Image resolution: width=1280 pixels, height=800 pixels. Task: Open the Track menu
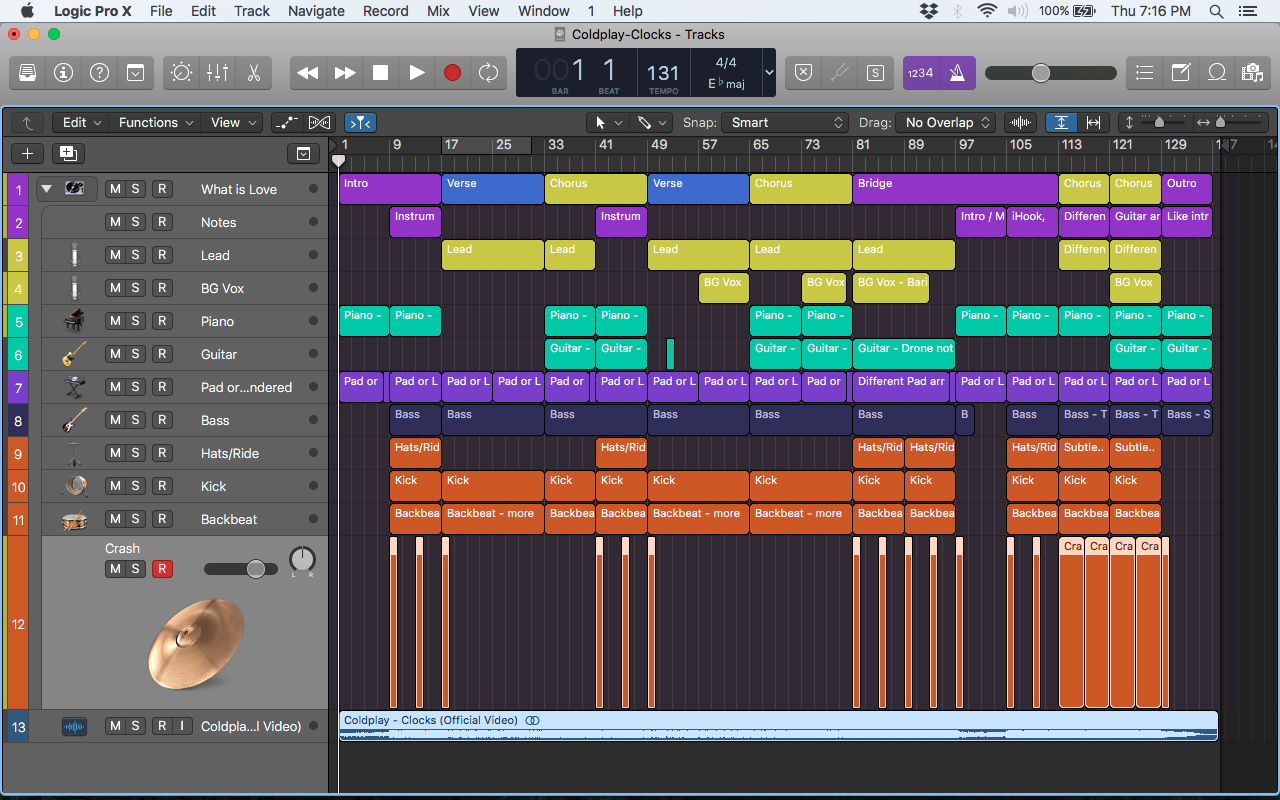coord(252,11)
